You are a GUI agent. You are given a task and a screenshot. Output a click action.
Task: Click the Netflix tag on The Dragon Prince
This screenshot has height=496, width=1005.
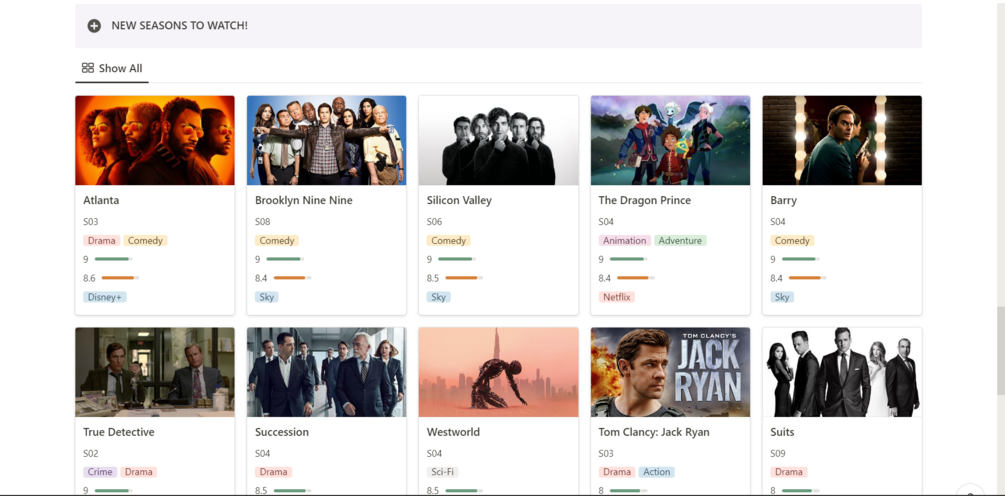617,297
